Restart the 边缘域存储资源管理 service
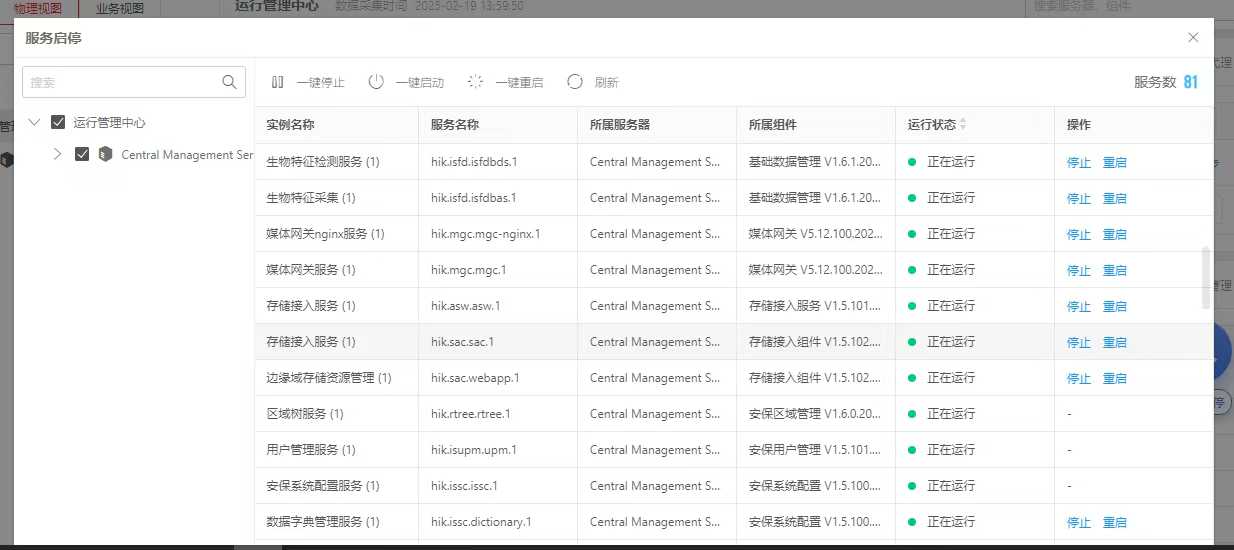This screenshot has width=1234, height=550. pyautogui.click(x=1115, y=378)
